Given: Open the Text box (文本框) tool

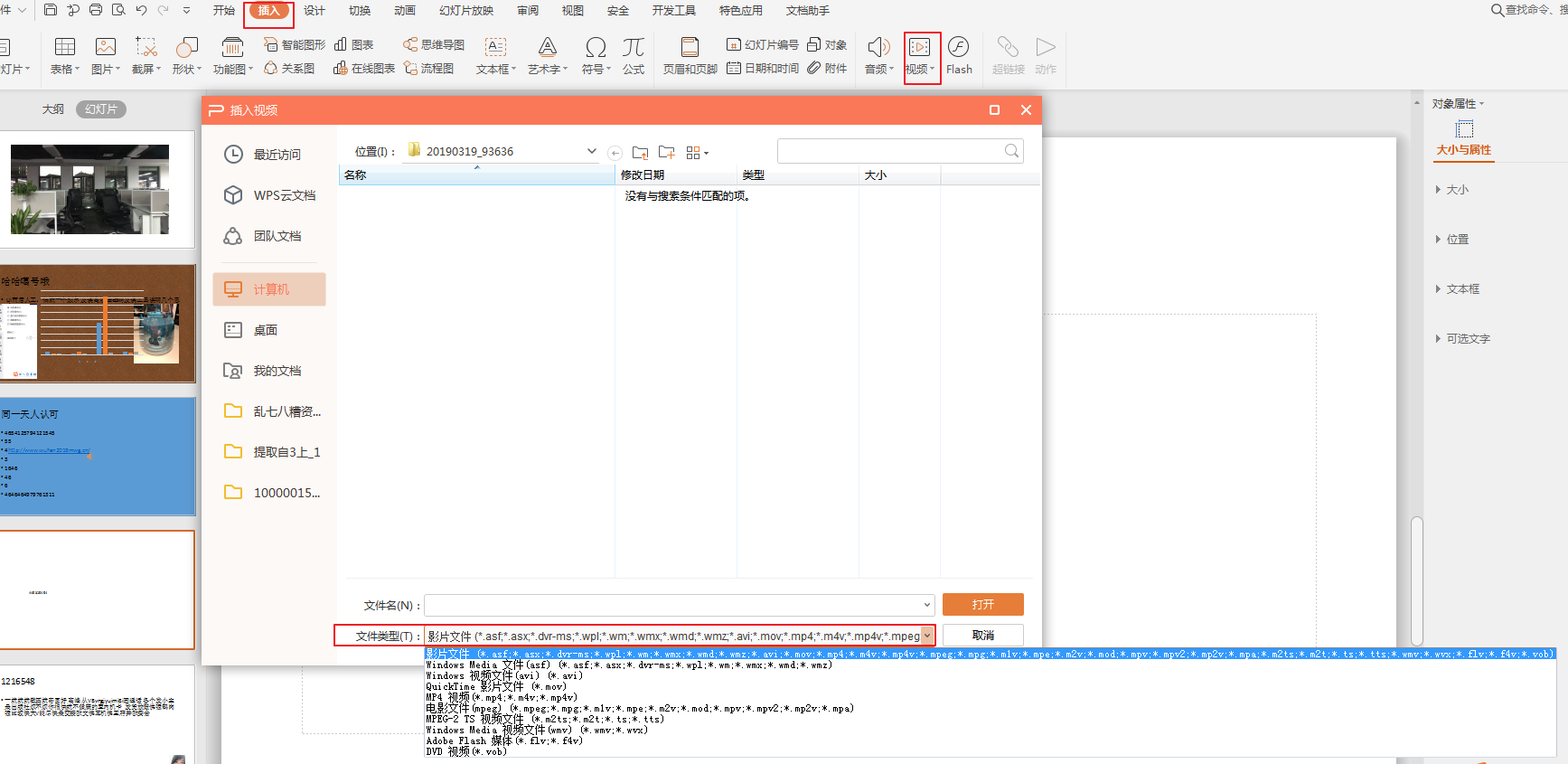Looking at the screenshot, I should [x=496, y=55].
